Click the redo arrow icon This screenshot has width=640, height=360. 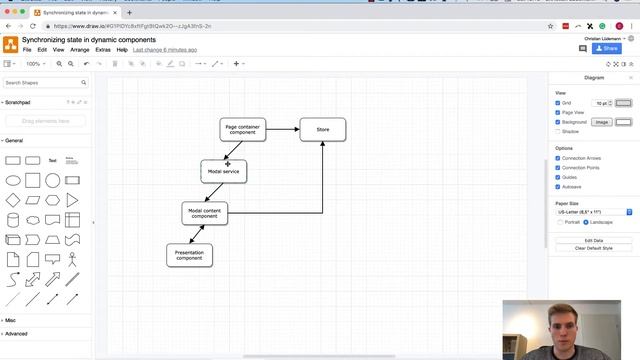click(x=99, y=64)
